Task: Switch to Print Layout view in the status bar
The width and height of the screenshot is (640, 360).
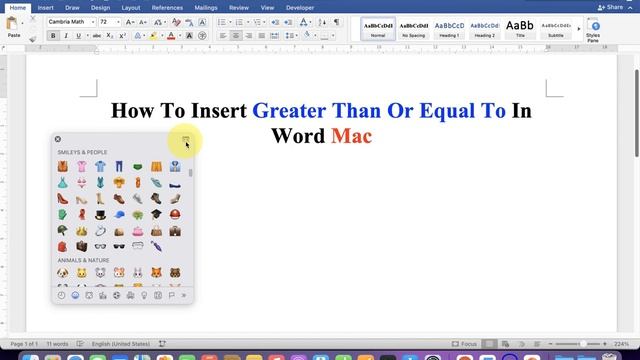Action: pos(489,344)
